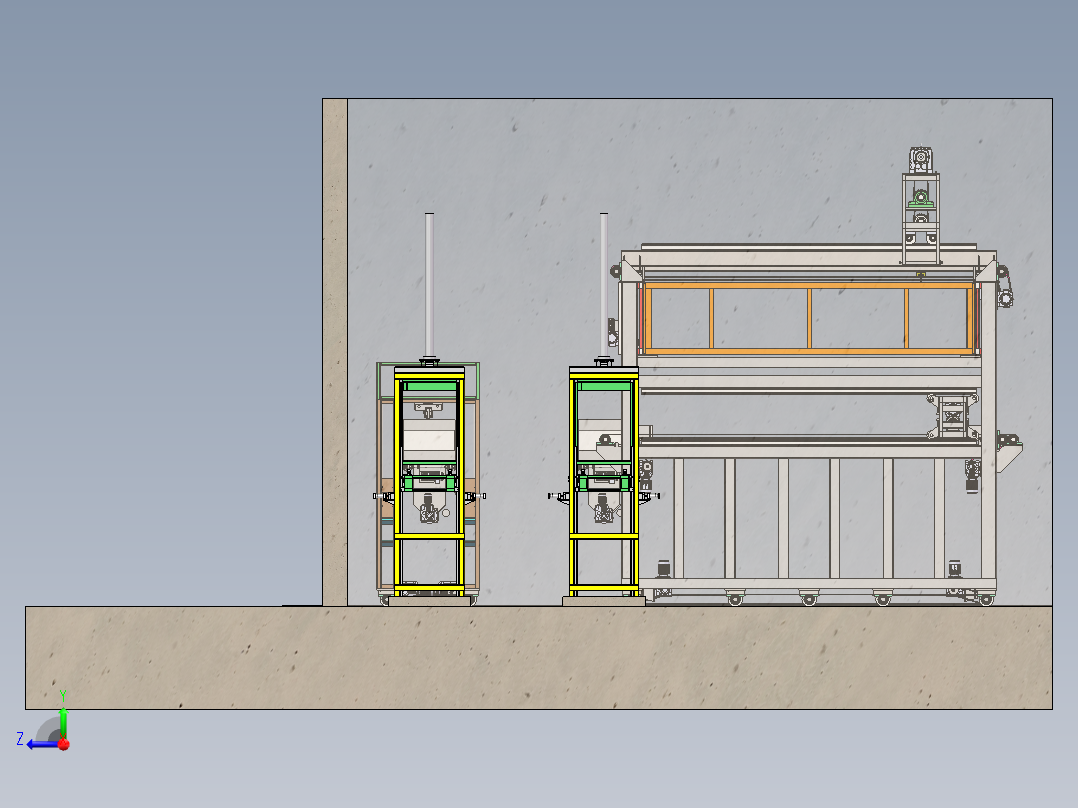Click the green Y axis of the triad
This screenshot has height=808, width=1078.
point(63,722)
